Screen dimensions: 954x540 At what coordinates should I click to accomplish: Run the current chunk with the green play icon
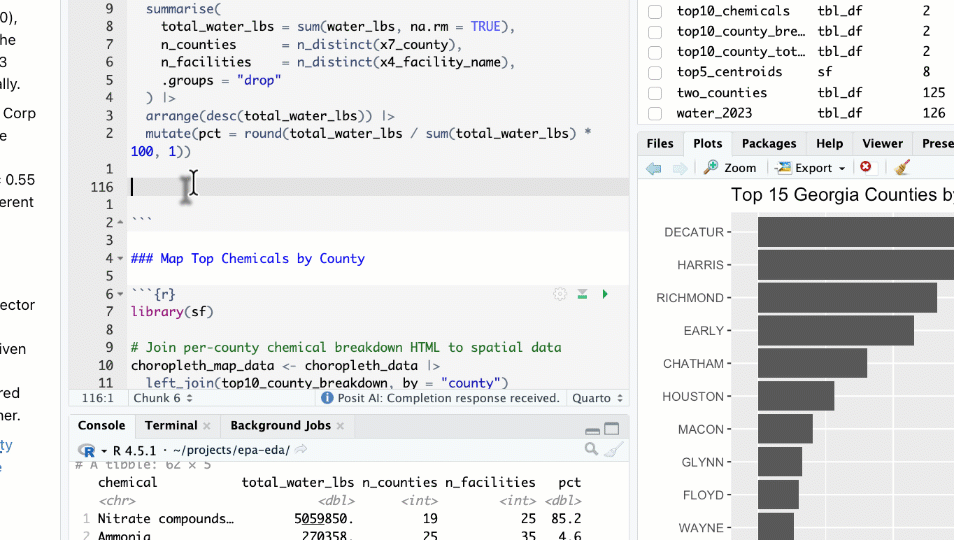point(605,294)
